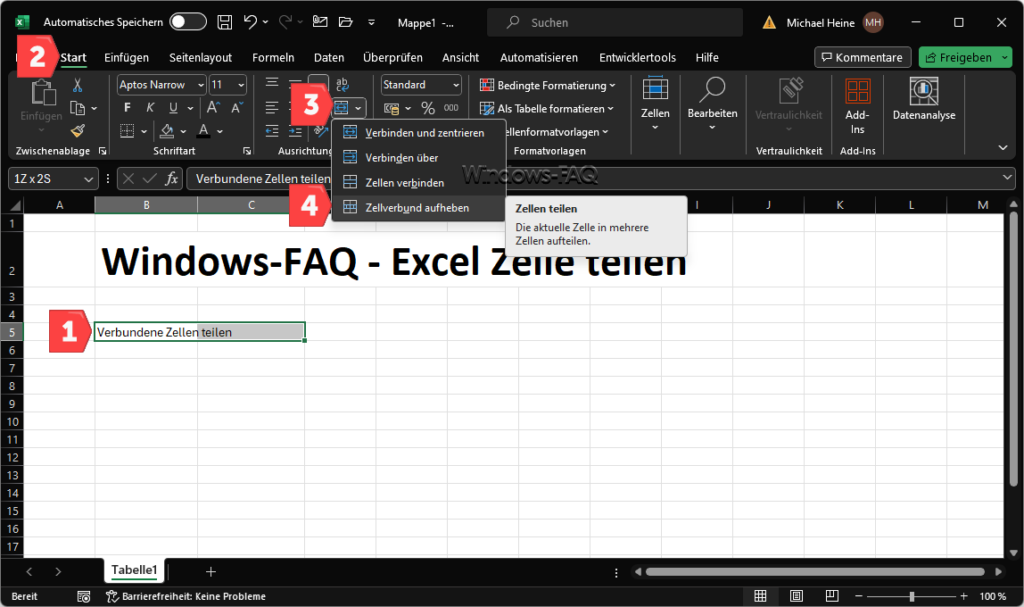Click the Freigeben button
The height and width of the screenshot is (607, 1024).
click(x=965, y=57)
